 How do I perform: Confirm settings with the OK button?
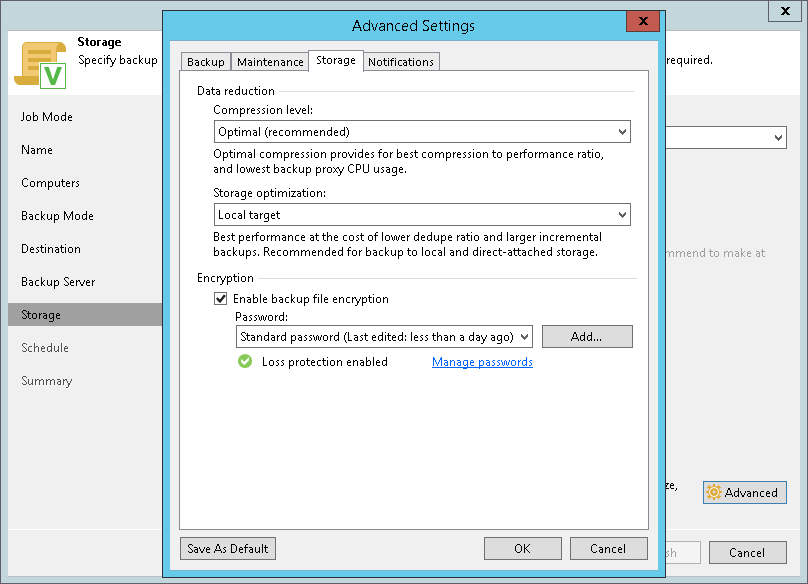522,548
